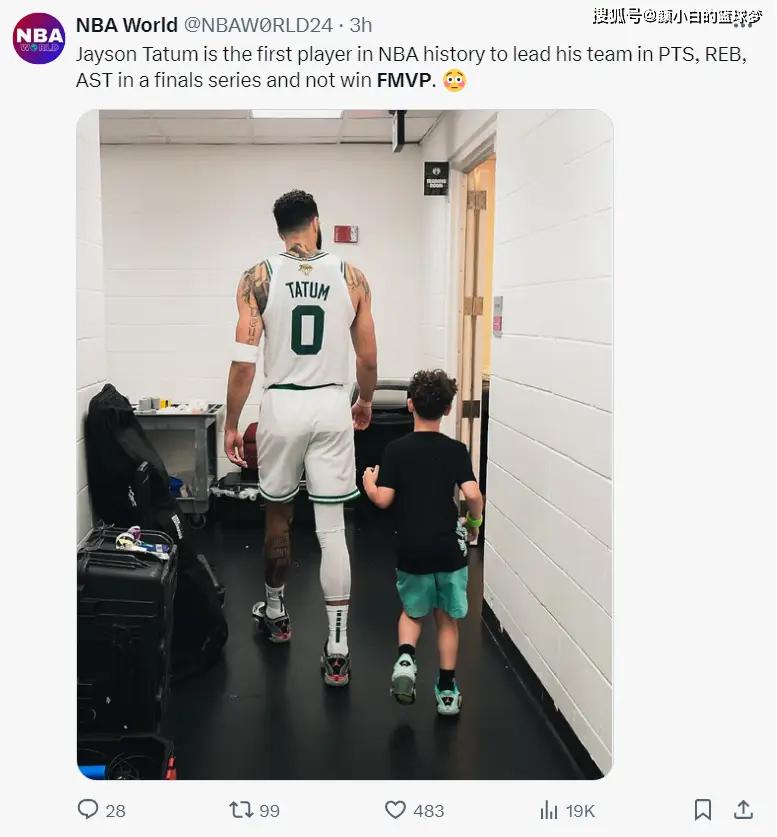Image resolution: width=777 pixels, height=837 pixels.
Task: Open the NBA World account name
Action: (x=127, y=25)
